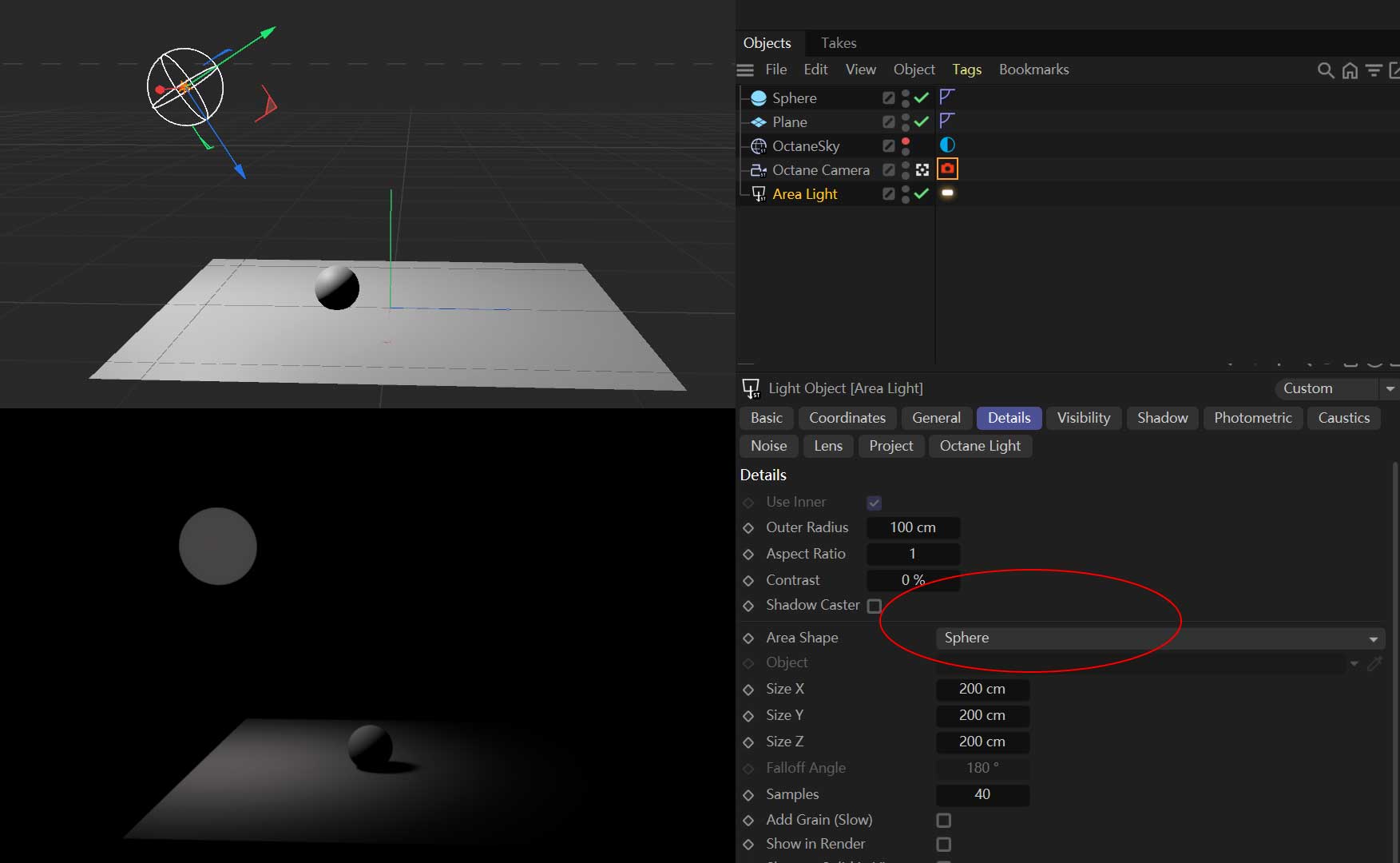Screen dimensions: 1400x863
Task: Click the keyframe diamond for Outer Radius
Action: click(x=748, y=528)
